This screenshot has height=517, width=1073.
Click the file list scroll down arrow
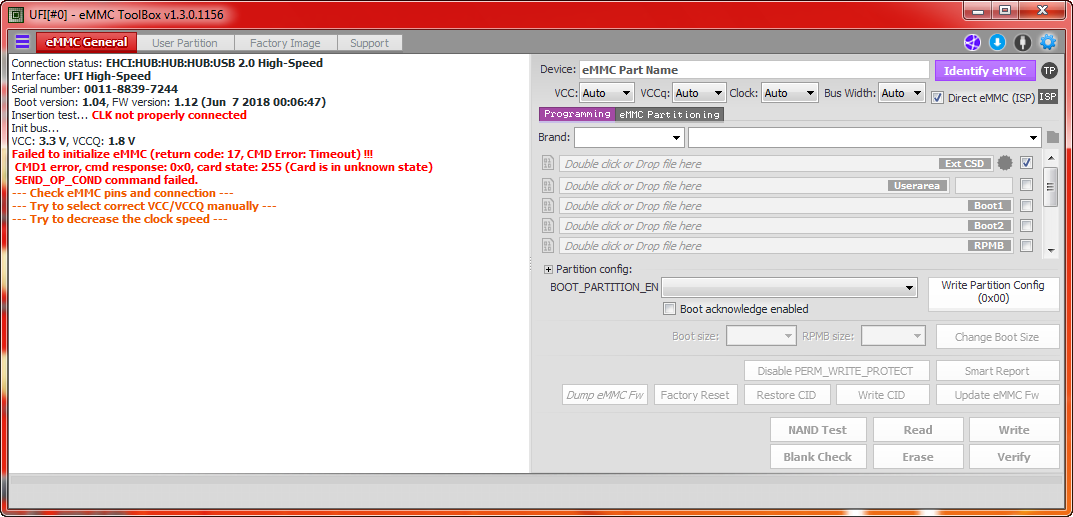[1050, 252]
